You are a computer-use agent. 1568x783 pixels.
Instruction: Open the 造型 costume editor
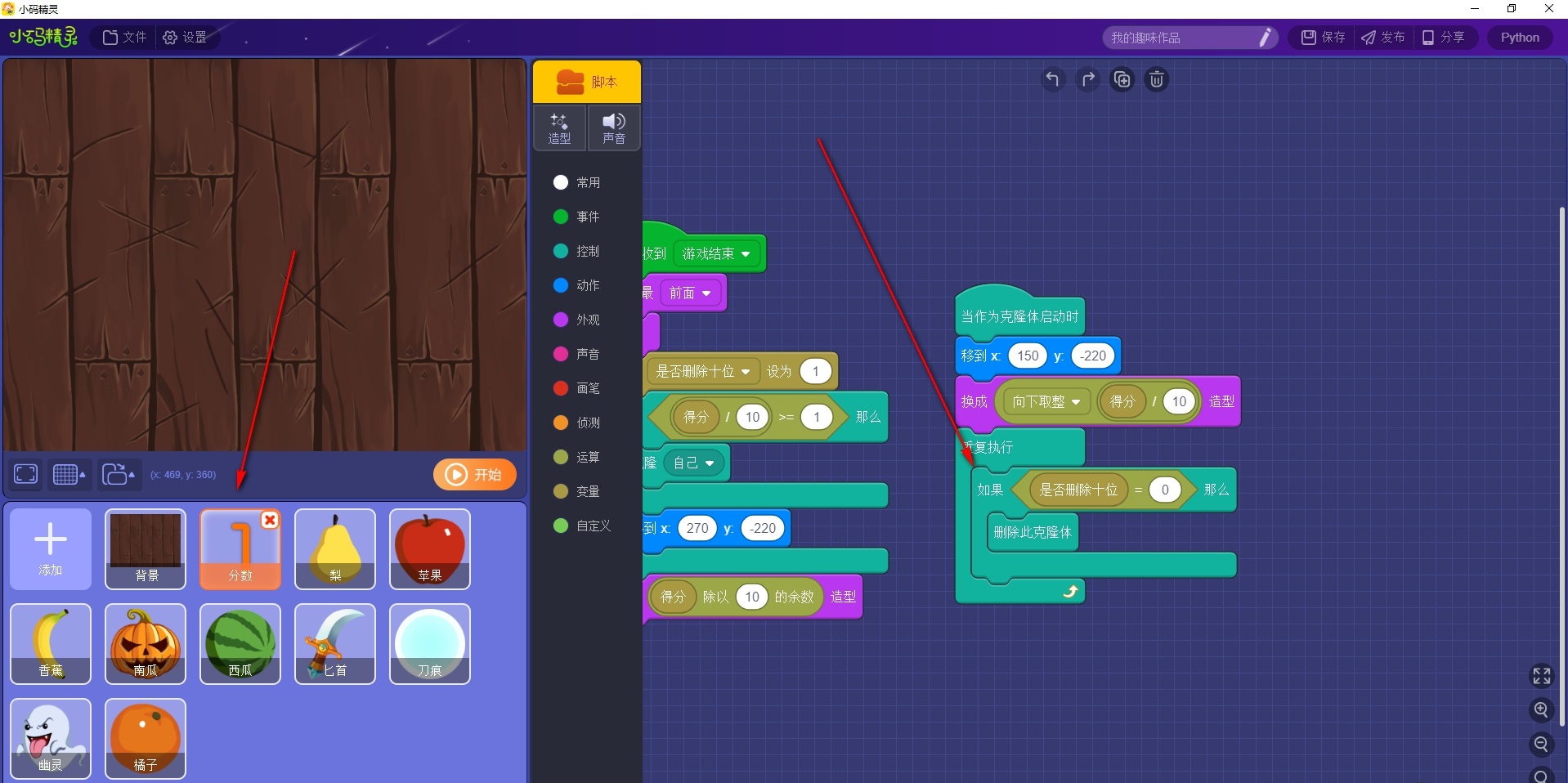(x=559, y=128)
